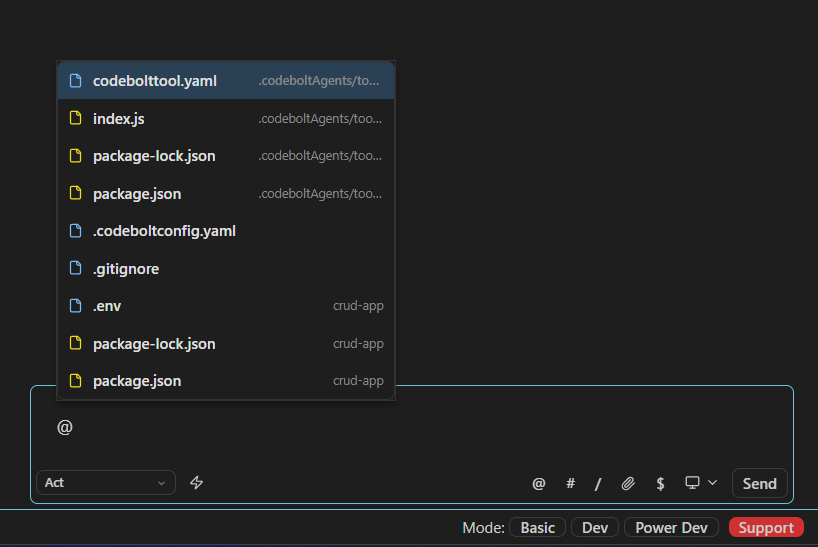The height and width of the screenshot is (547, 818).
Task: Switch to Power Dev mode
Action: point(671,528)
